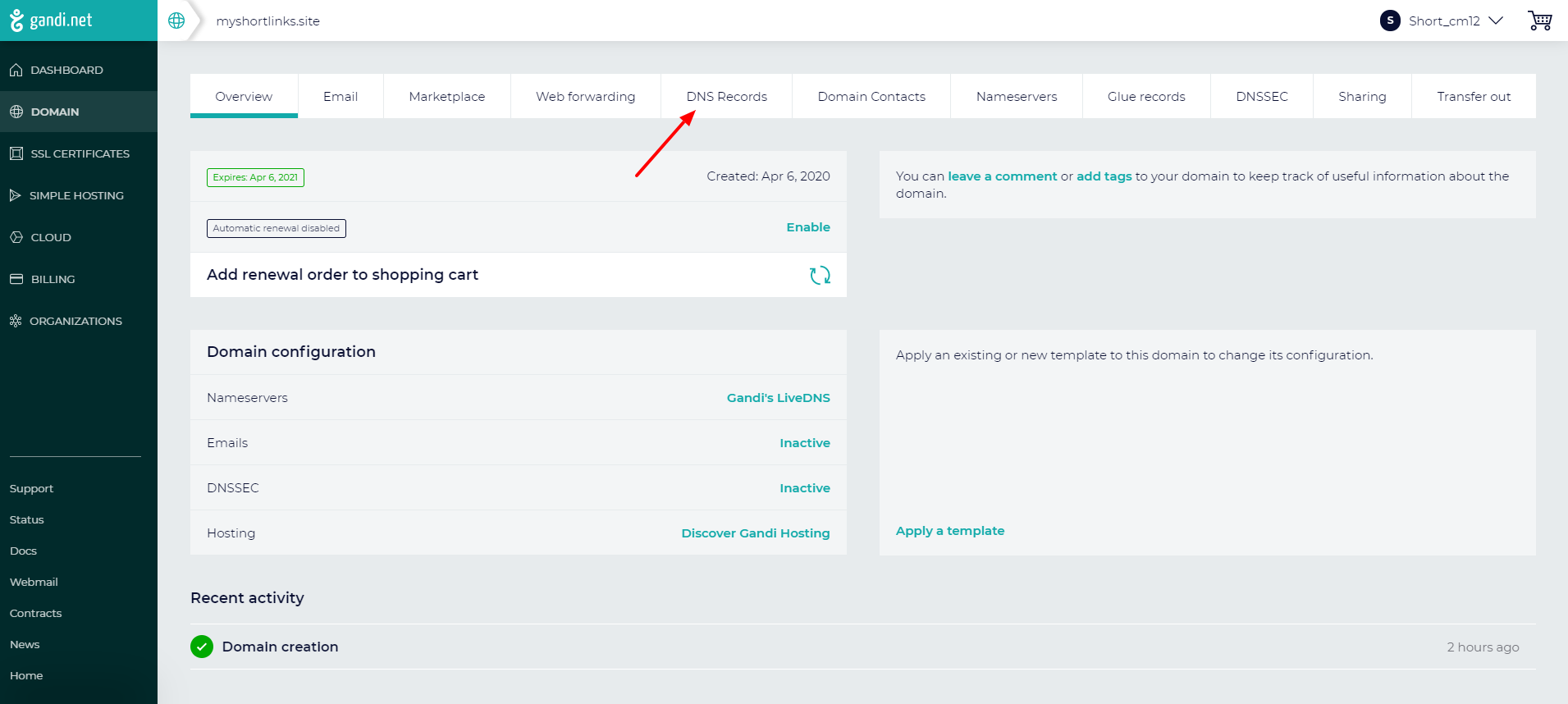The width and height of the screenshot is (1568, 704).
Task: Open Domain in the sidebar
Action: (x=79, y=112)
